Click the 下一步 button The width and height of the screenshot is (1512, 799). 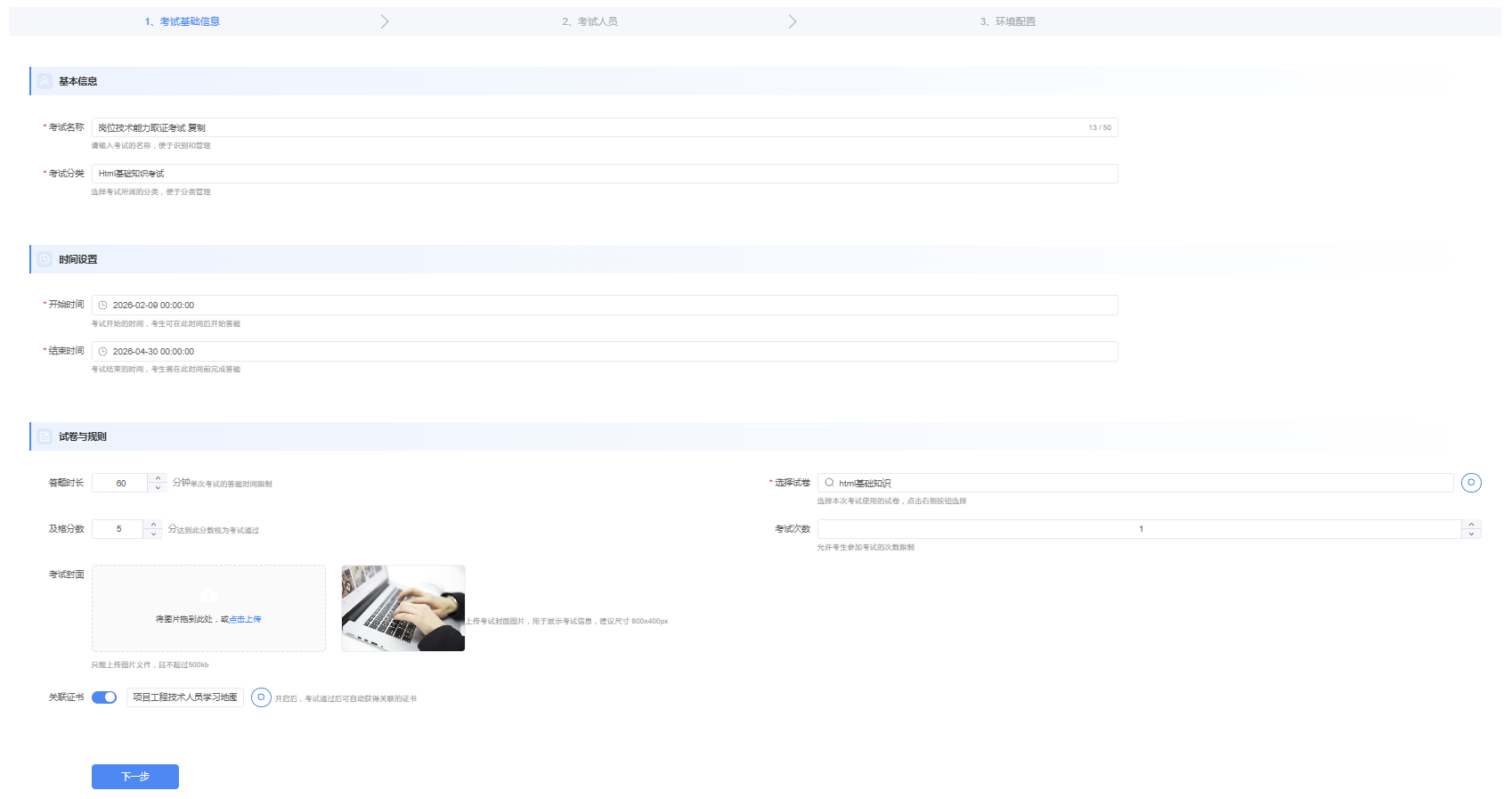(135, 777)
